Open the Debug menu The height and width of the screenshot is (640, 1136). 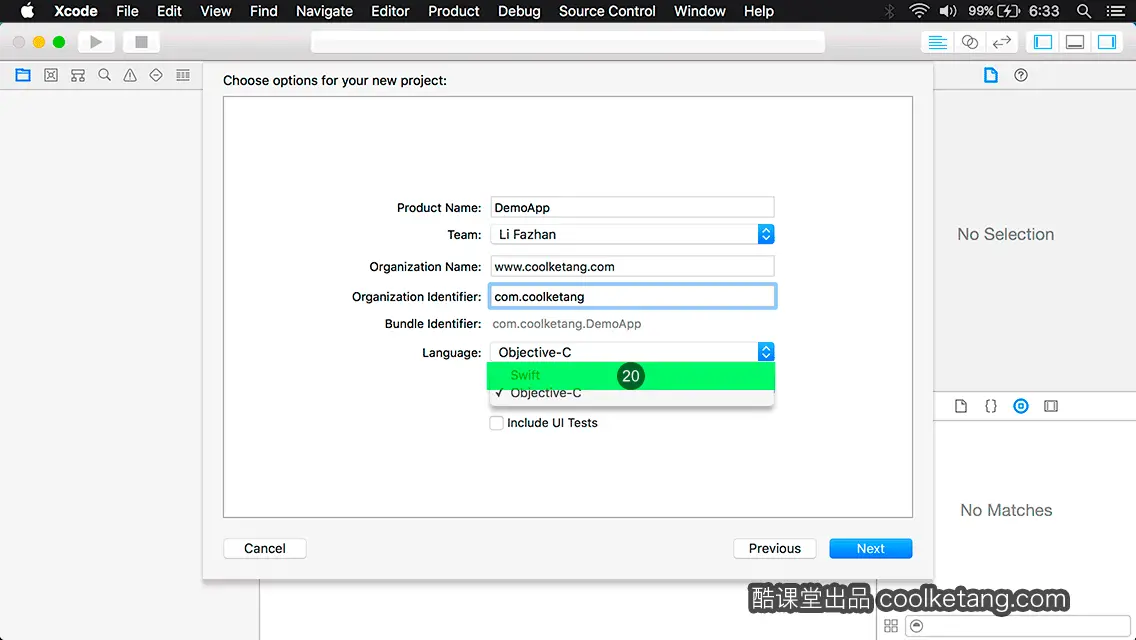tap(519, 11)
